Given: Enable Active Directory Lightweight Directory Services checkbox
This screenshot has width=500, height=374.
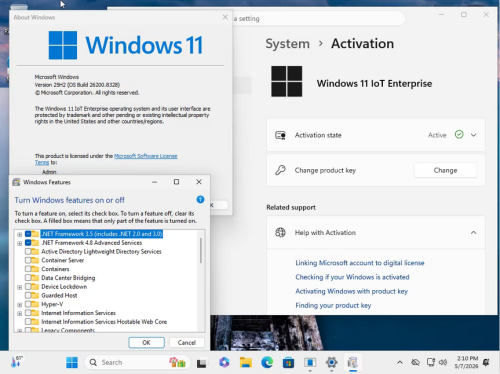Looking at the screenshot, I should coord(28,251).
